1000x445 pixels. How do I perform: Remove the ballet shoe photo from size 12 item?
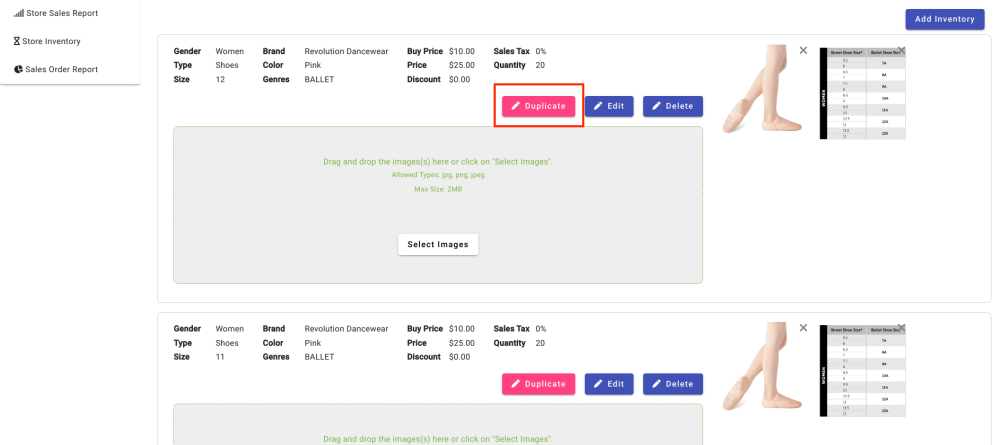point(803,50)
